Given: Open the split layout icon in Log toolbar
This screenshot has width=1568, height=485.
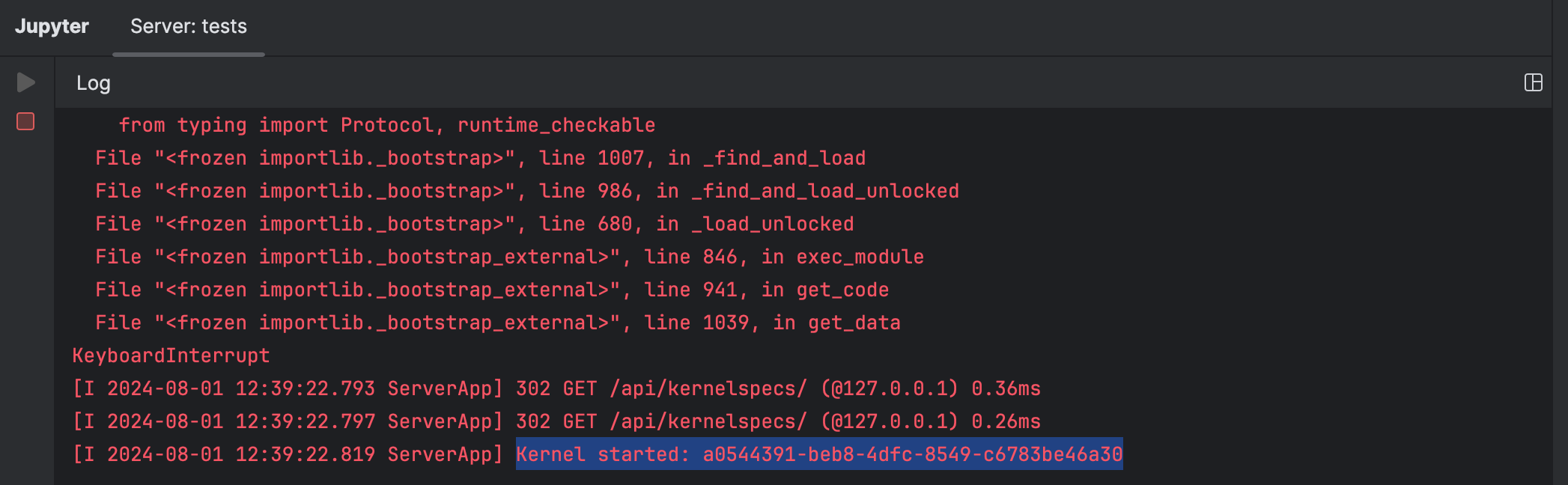Looking at the screenshot, I should pos(1533,81).
